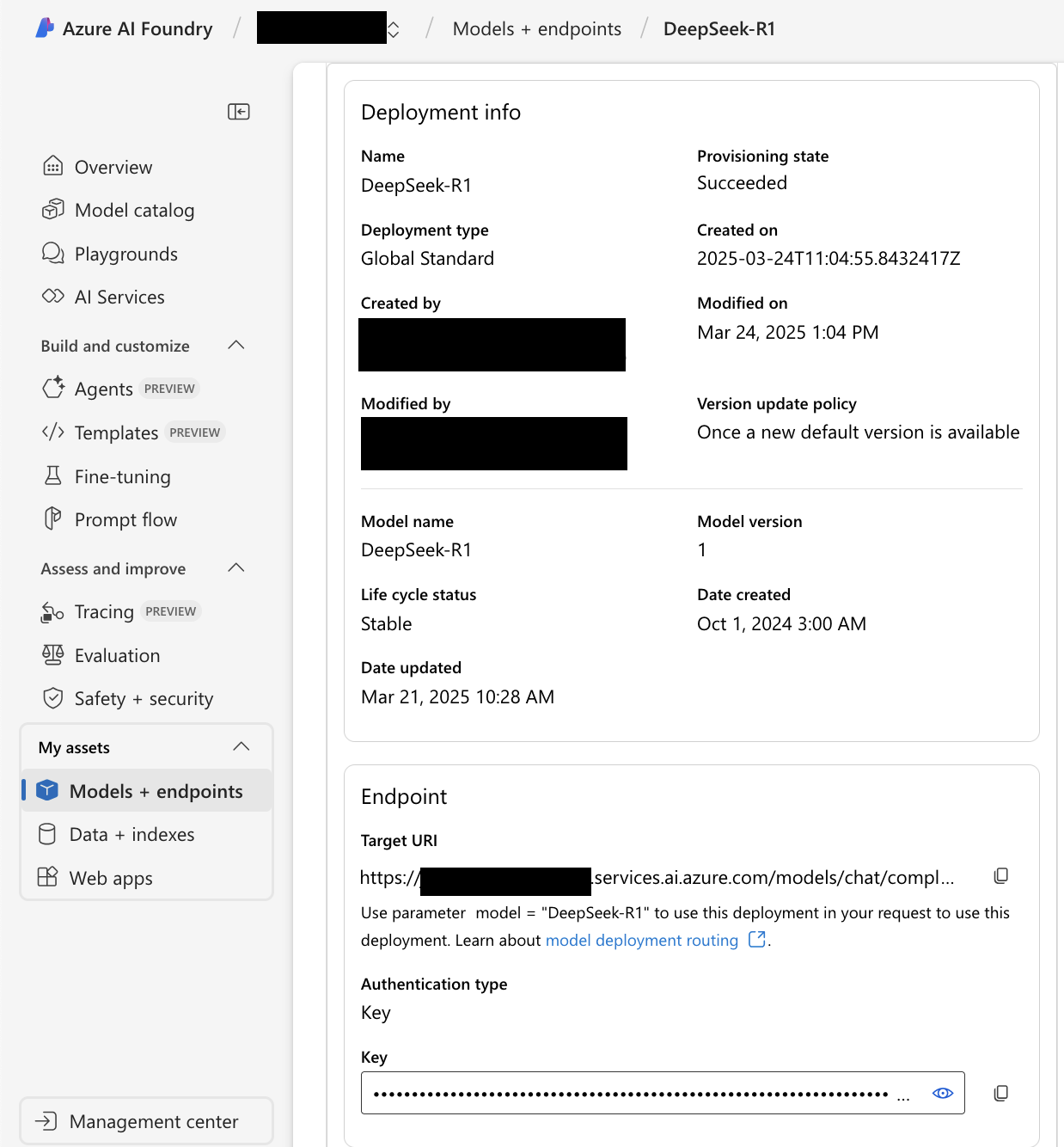The width and height of the screenshot is (1064, 1147).
Task: Click Once a new default version is available
Action: (x=858, y=432)
